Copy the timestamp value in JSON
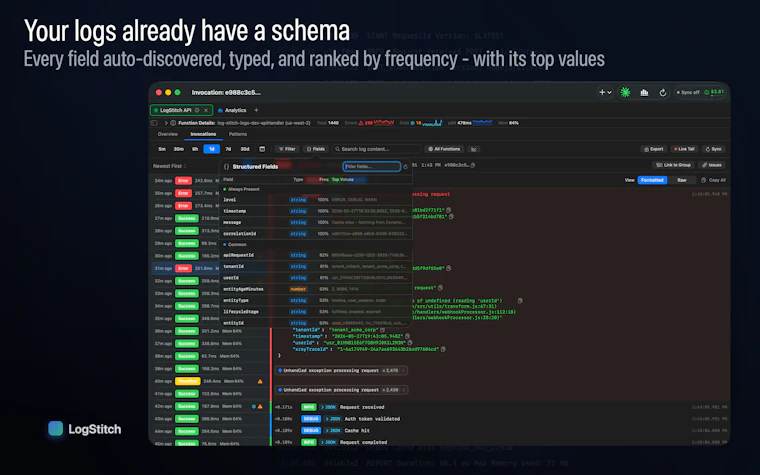 [x=407, y=336]
